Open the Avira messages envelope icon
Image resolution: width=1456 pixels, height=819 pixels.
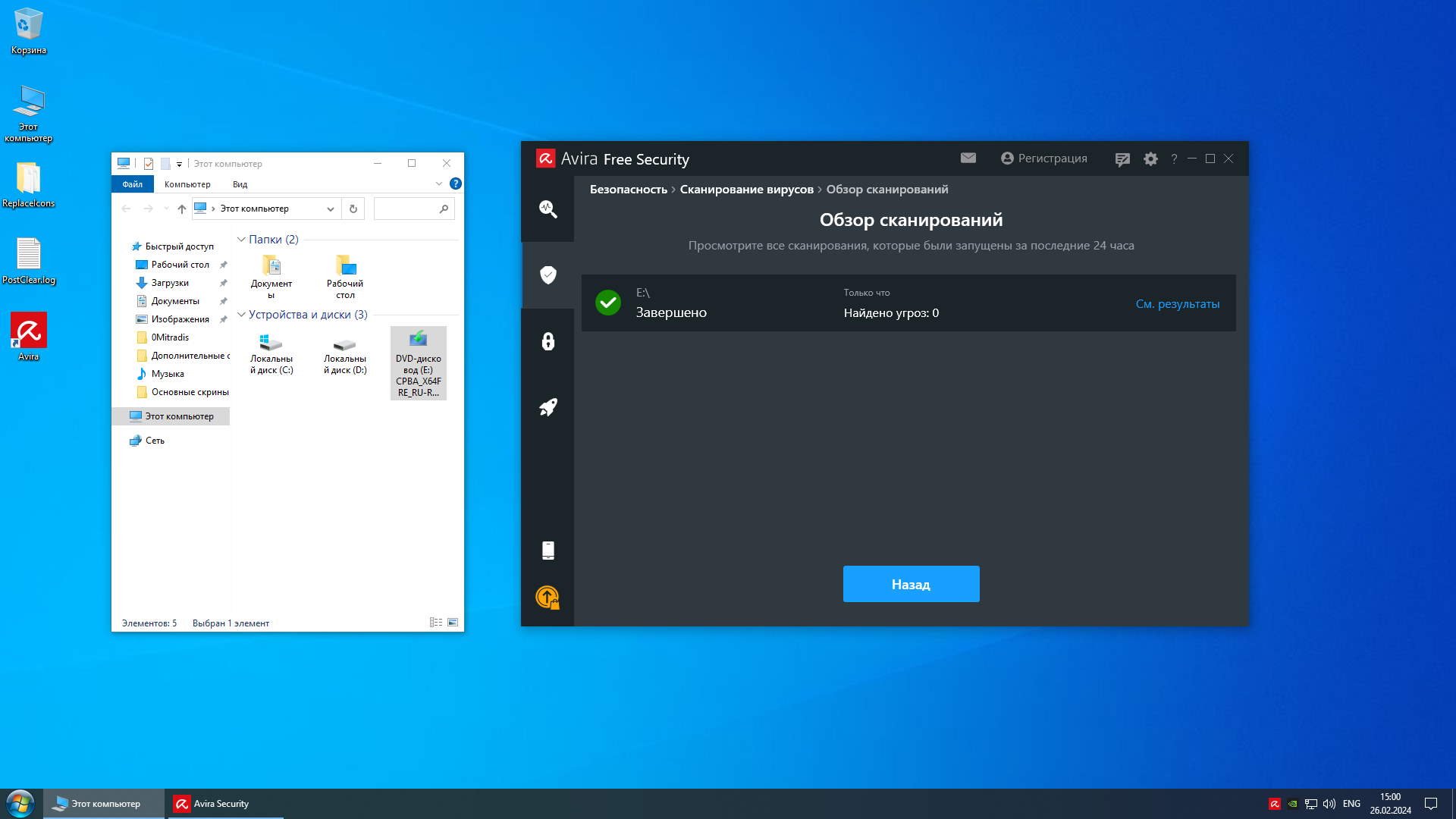pos(968,158)
